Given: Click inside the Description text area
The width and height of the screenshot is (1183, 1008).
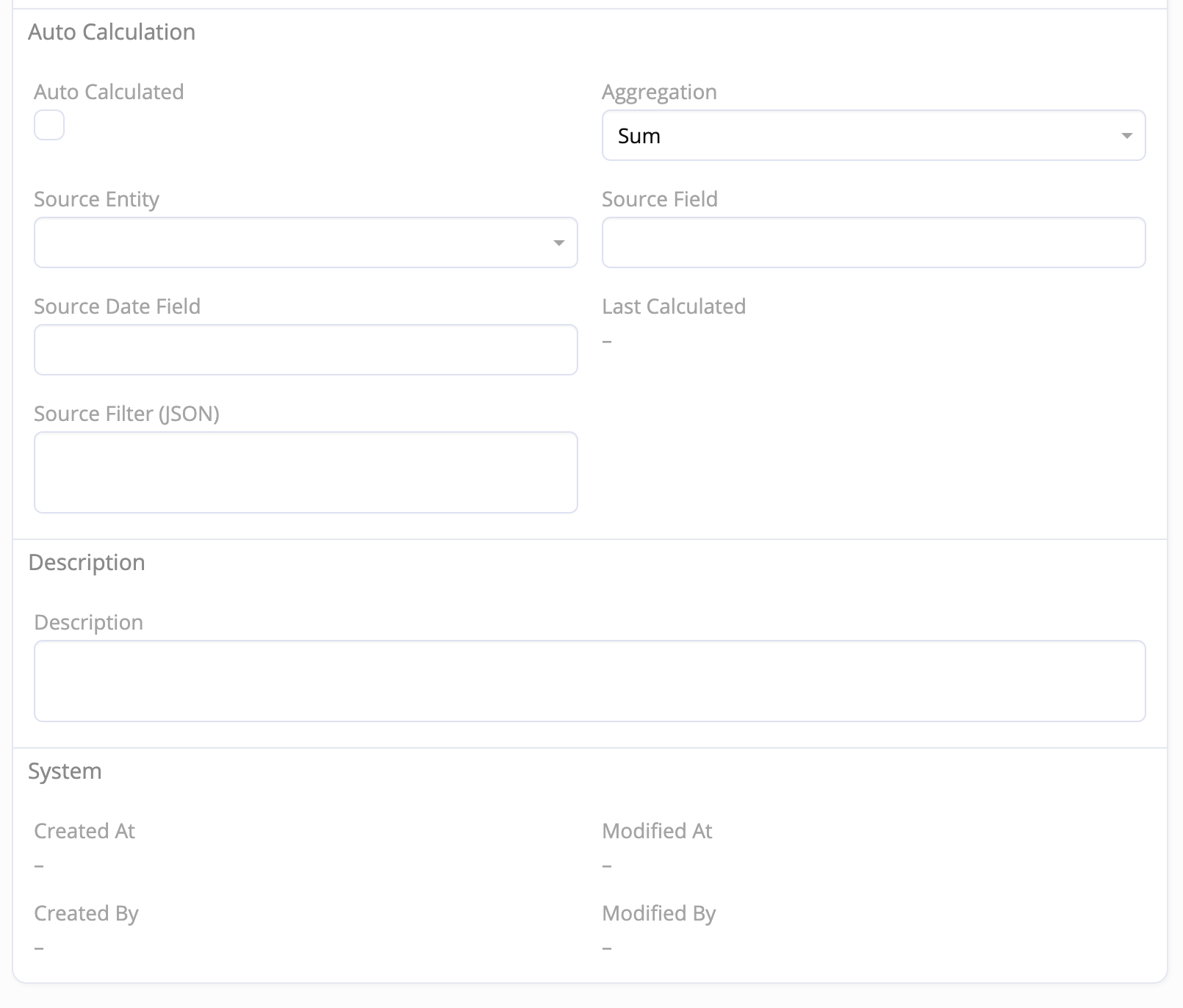Looking at the screenshot, I should click(589, 680).
